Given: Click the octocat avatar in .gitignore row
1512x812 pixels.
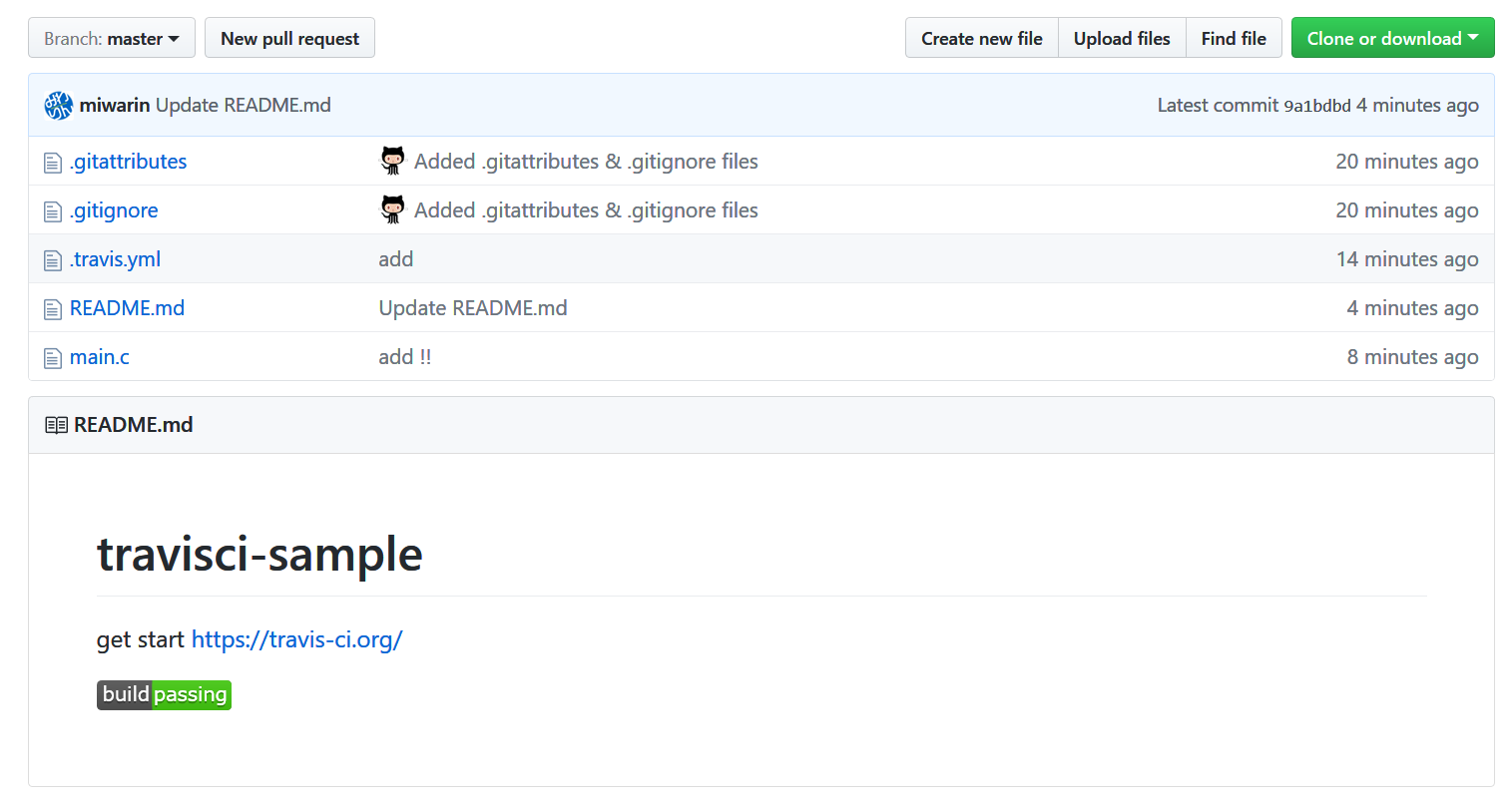Looking at the screenshot, I should [x=393, y=209].
